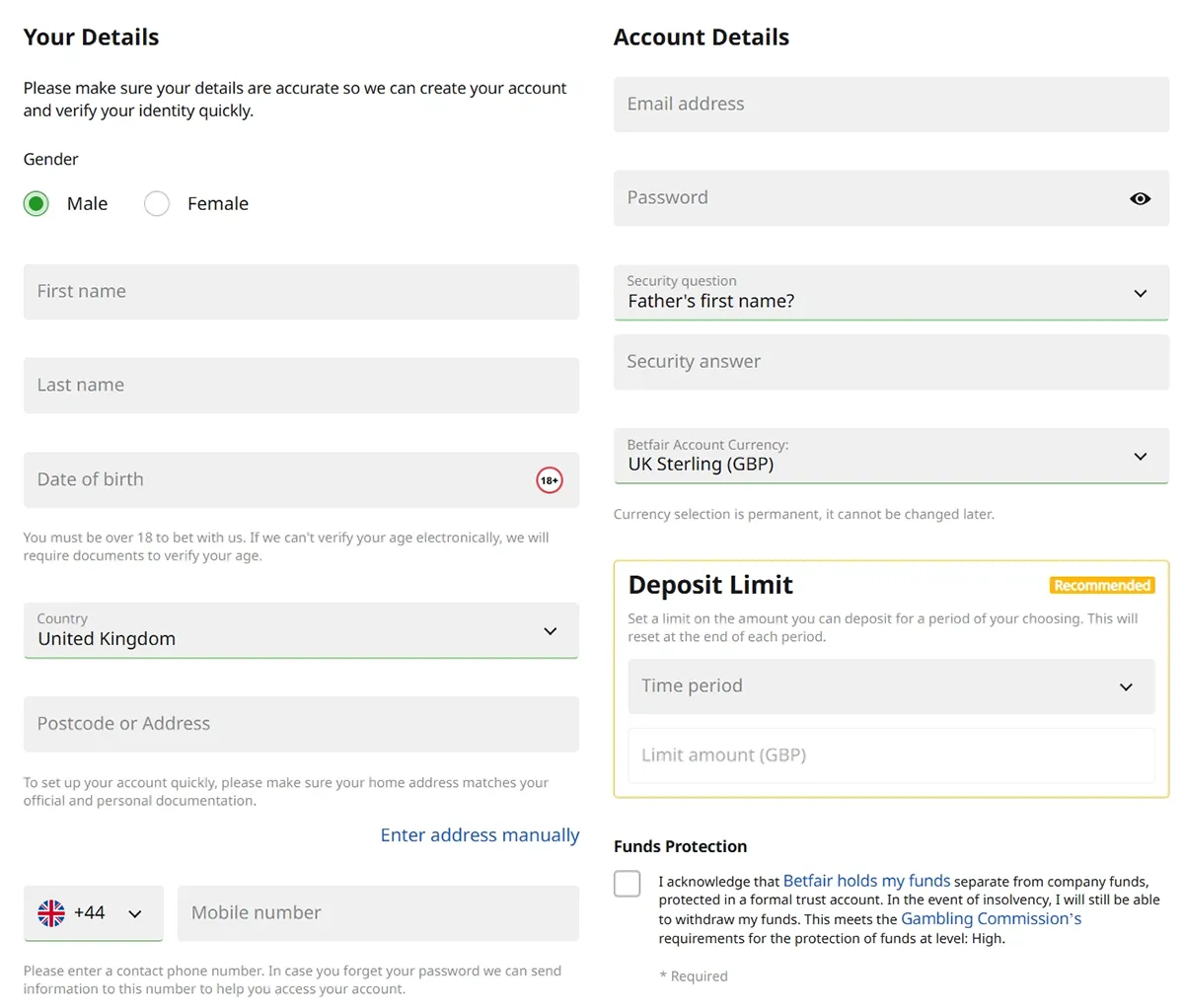Click the chevron on the Time period selector
The image size is (1184, 1008).
(1125, 685)
